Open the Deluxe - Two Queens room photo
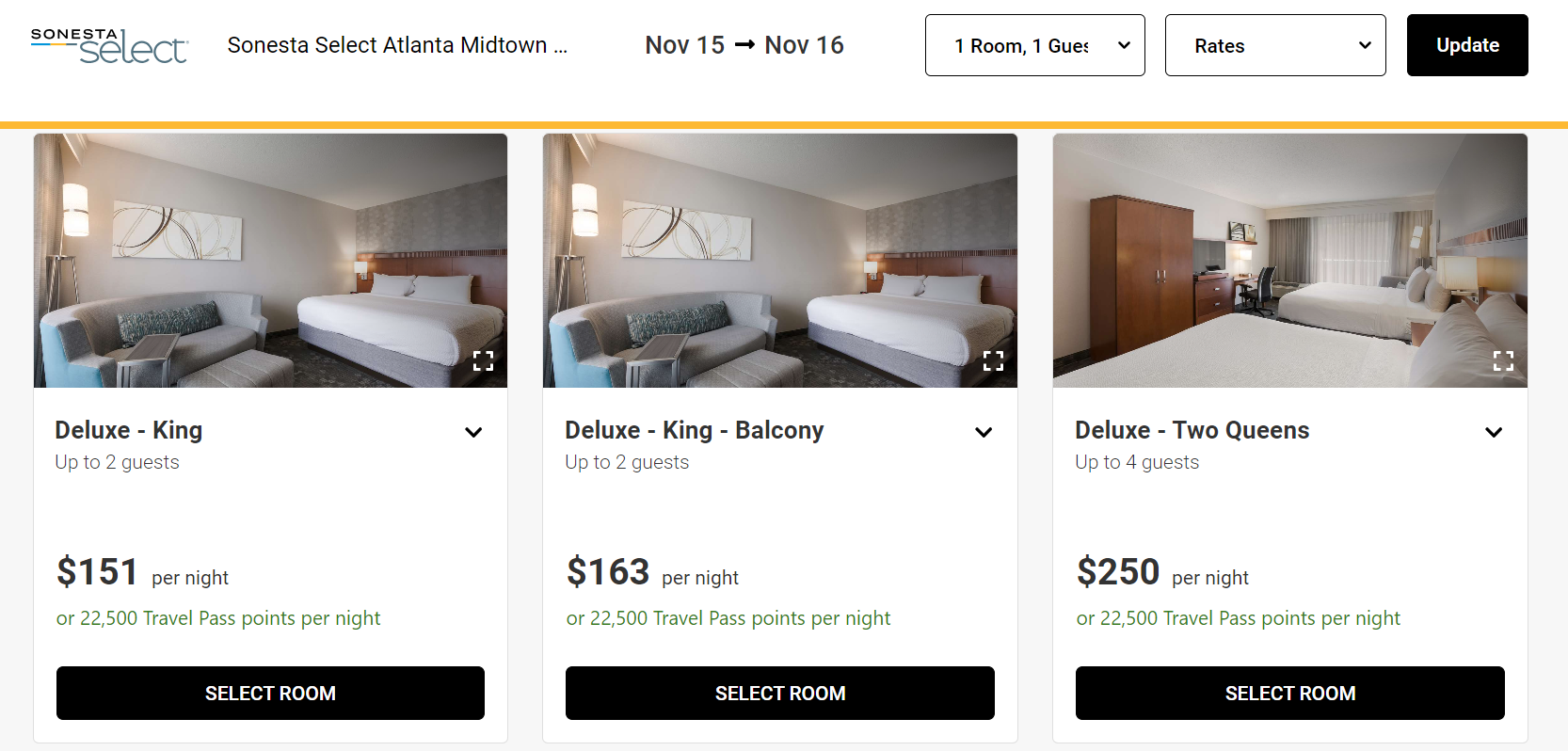The height and width of the screenshot is (751, 1568). [x=1289, y=260]
